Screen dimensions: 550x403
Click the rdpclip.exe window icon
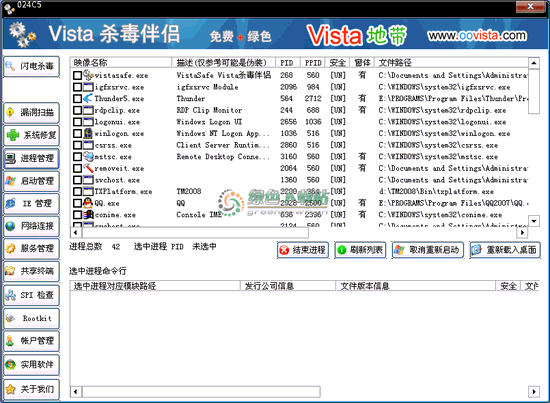pyautogui.click(x=88, y=110)
